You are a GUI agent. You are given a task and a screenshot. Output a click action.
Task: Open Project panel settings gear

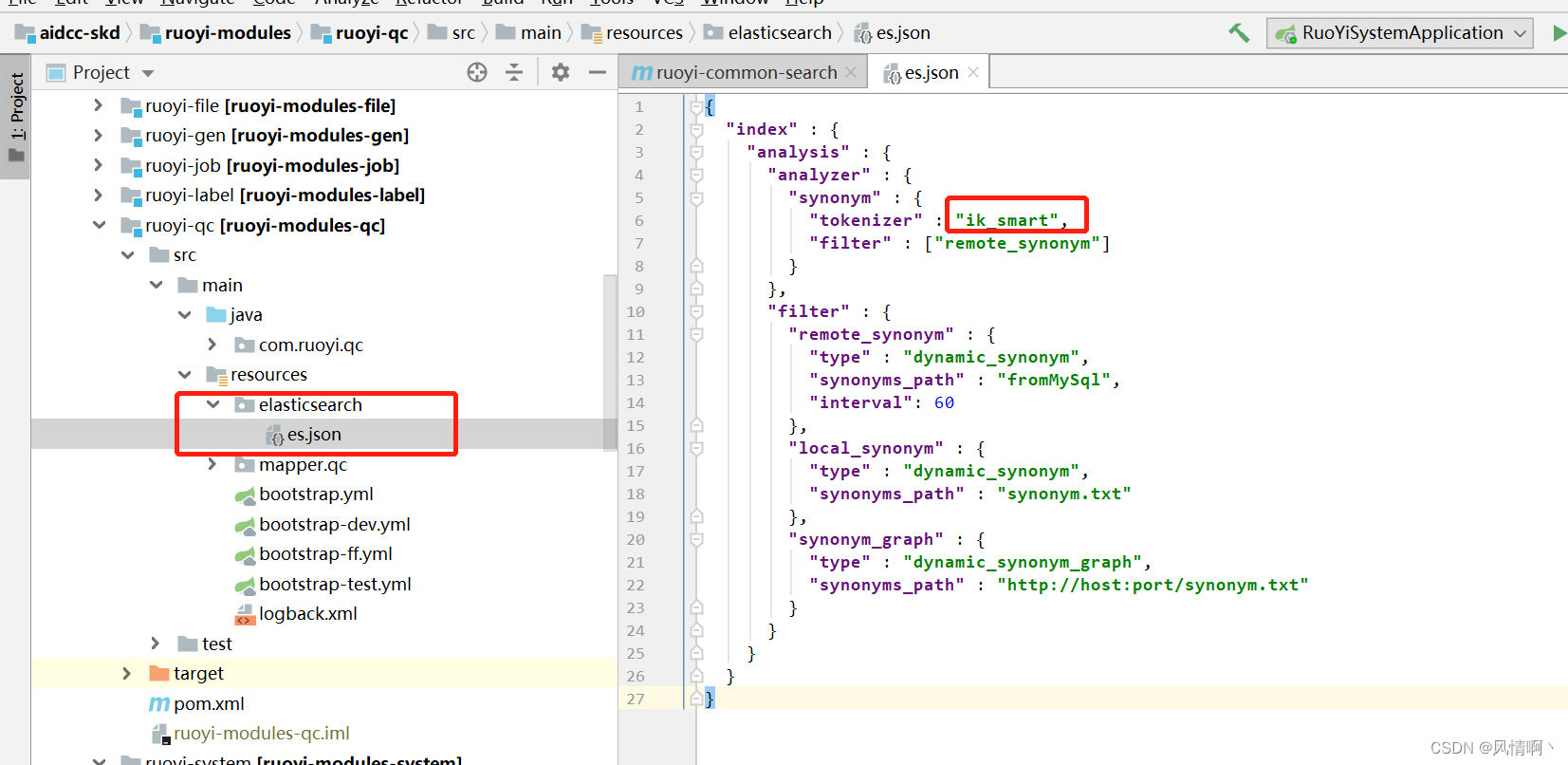(561, 72)
